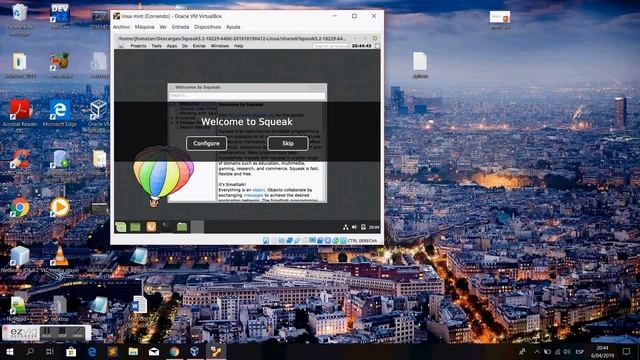The height and width of the screenshot is (360, 640).
Task: Click the 'object' link in welcome text
Action: coord(259,190)
